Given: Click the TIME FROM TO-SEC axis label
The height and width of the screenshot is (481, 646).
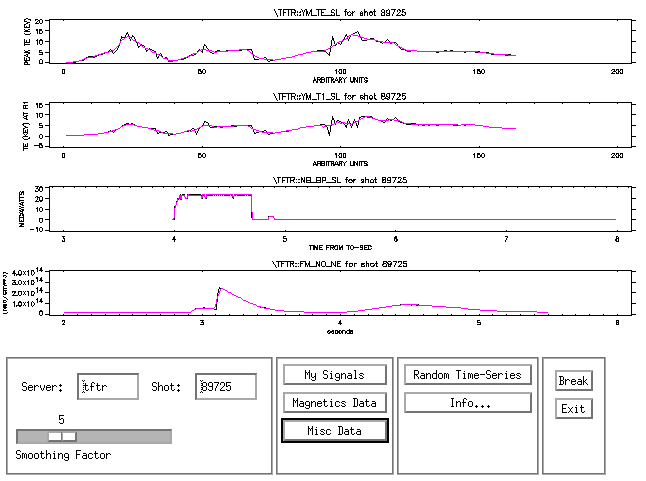Looking at the screenshot, I should (340, 246).
